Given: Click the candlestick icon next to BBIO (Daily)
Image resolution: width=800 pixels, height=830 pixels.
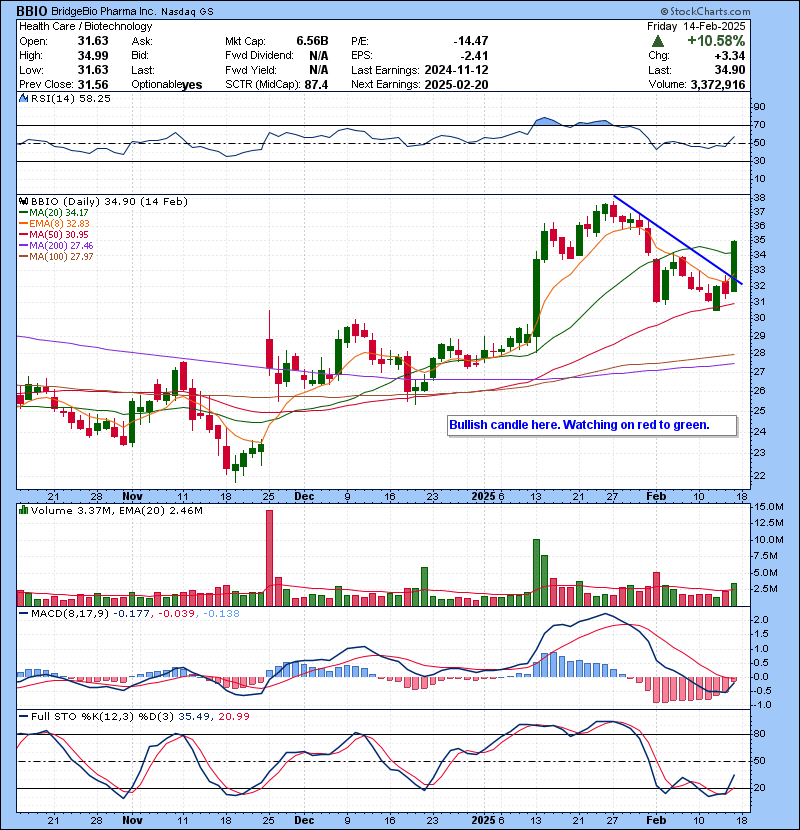Looking at the screenshot, I should (23, 202).
